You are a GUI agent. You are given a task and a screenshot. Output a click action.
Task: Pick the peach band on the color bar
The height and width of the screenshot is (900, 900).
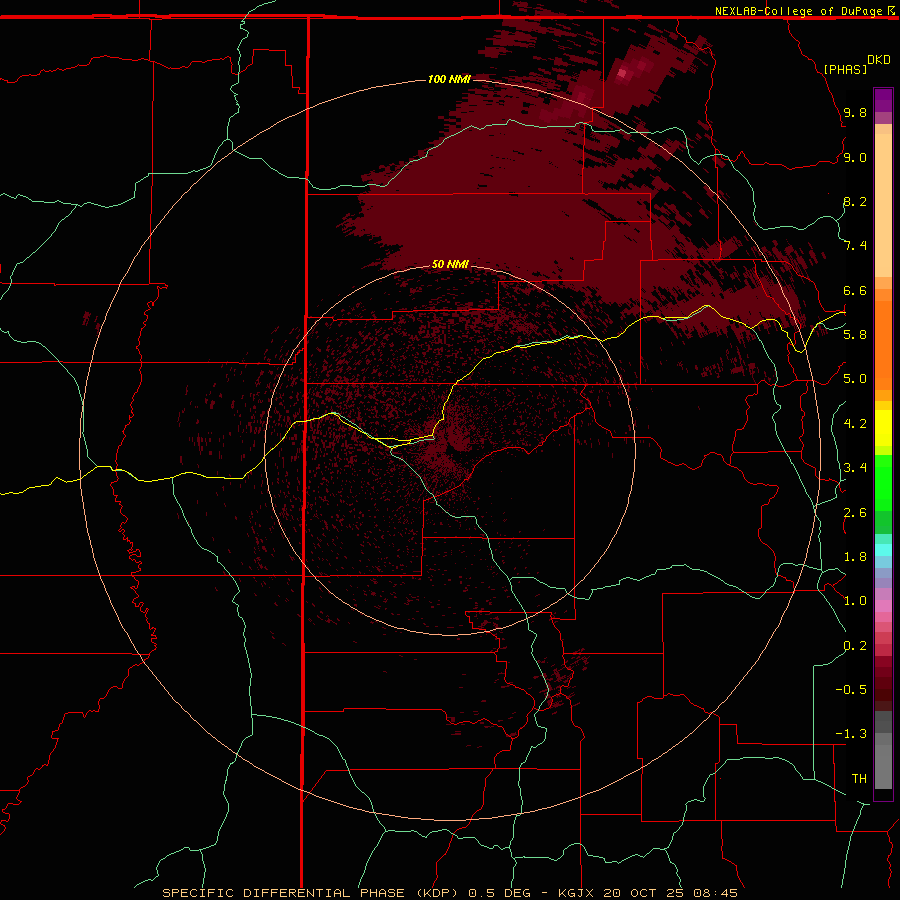[x=883, y=205]
